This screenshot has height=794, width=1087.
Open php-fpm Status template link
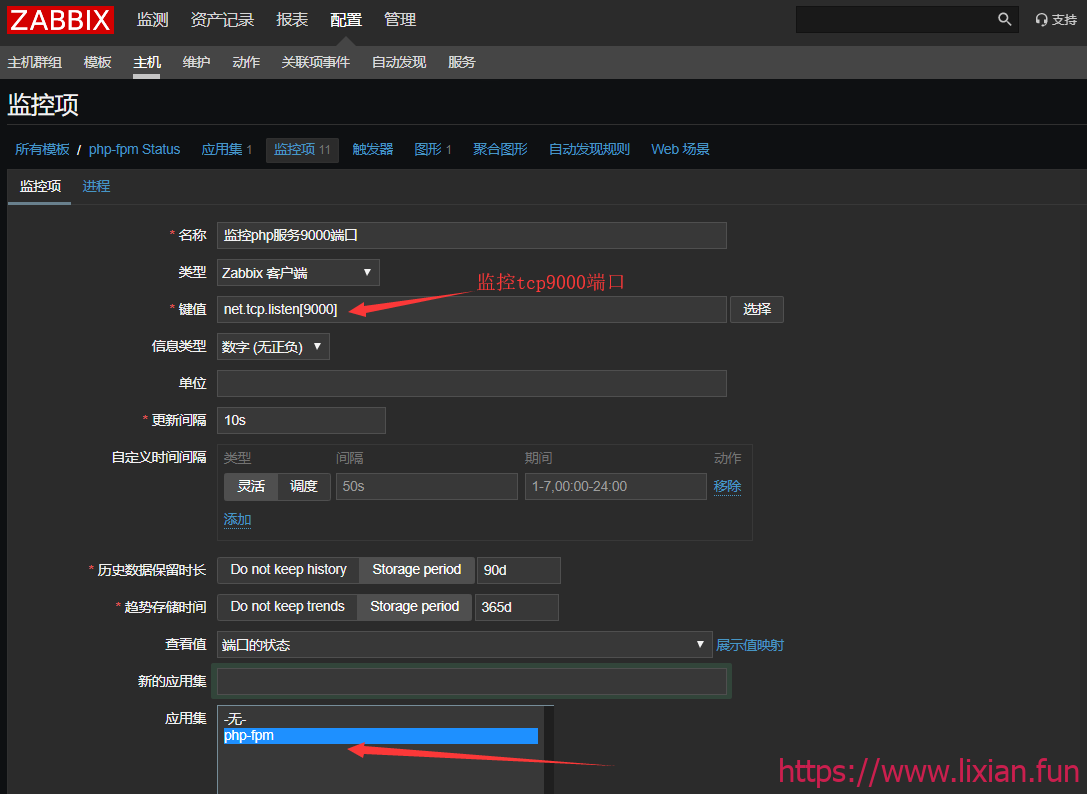click(x=134, y=149)
